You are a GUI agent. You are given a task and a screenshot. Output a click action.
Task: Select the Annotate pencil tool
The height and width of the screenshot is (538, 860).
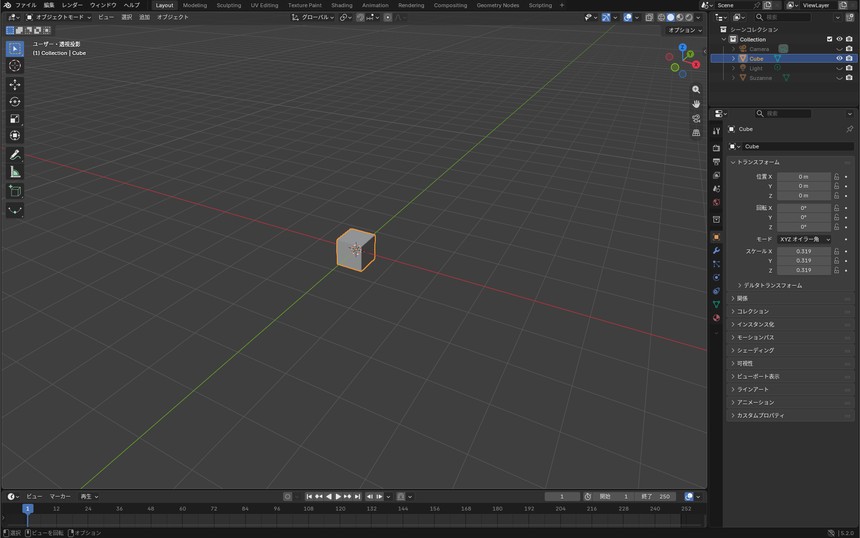coord(15,155)
